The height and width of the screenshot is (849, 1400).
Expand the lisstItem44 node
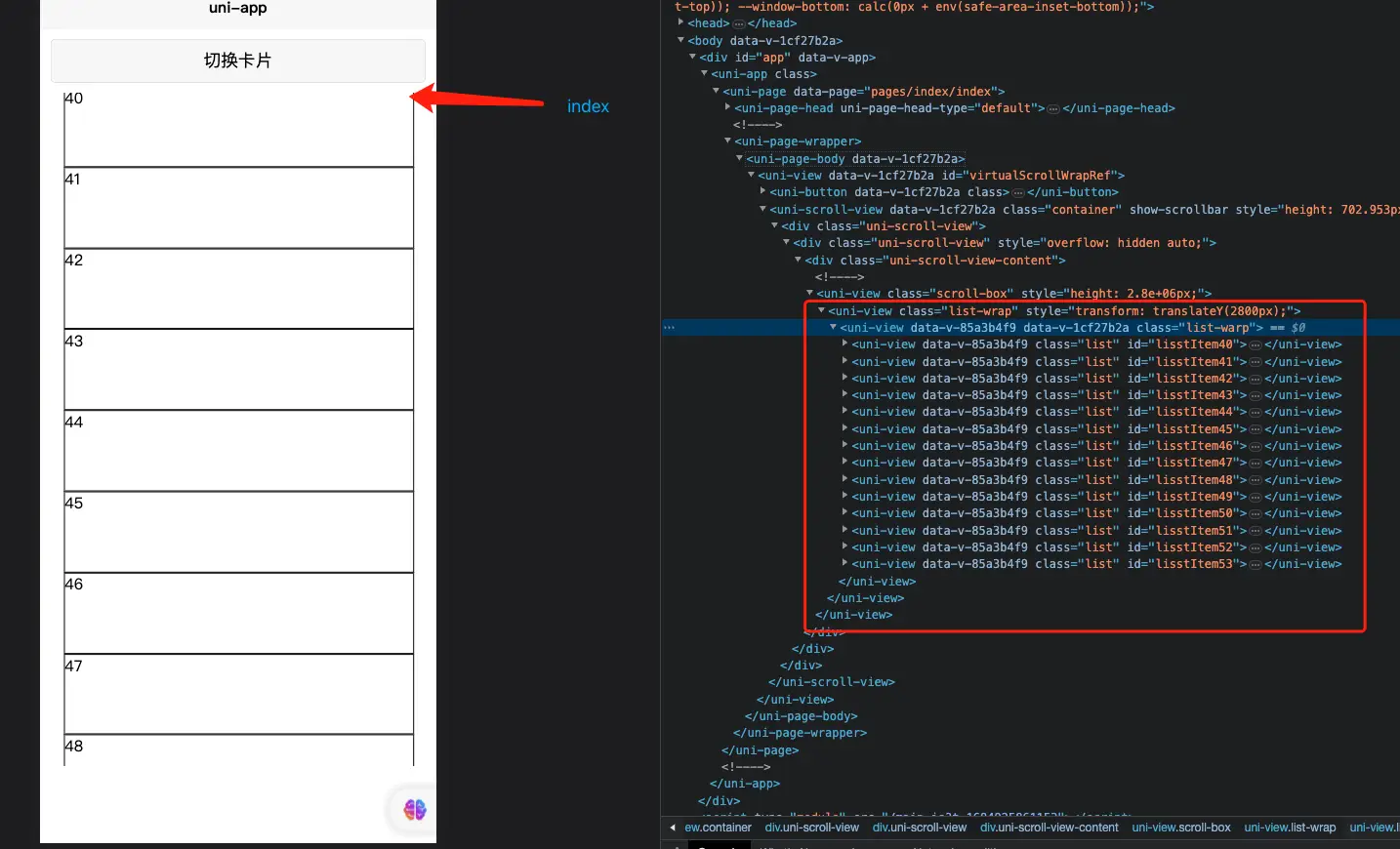[845, 411]
